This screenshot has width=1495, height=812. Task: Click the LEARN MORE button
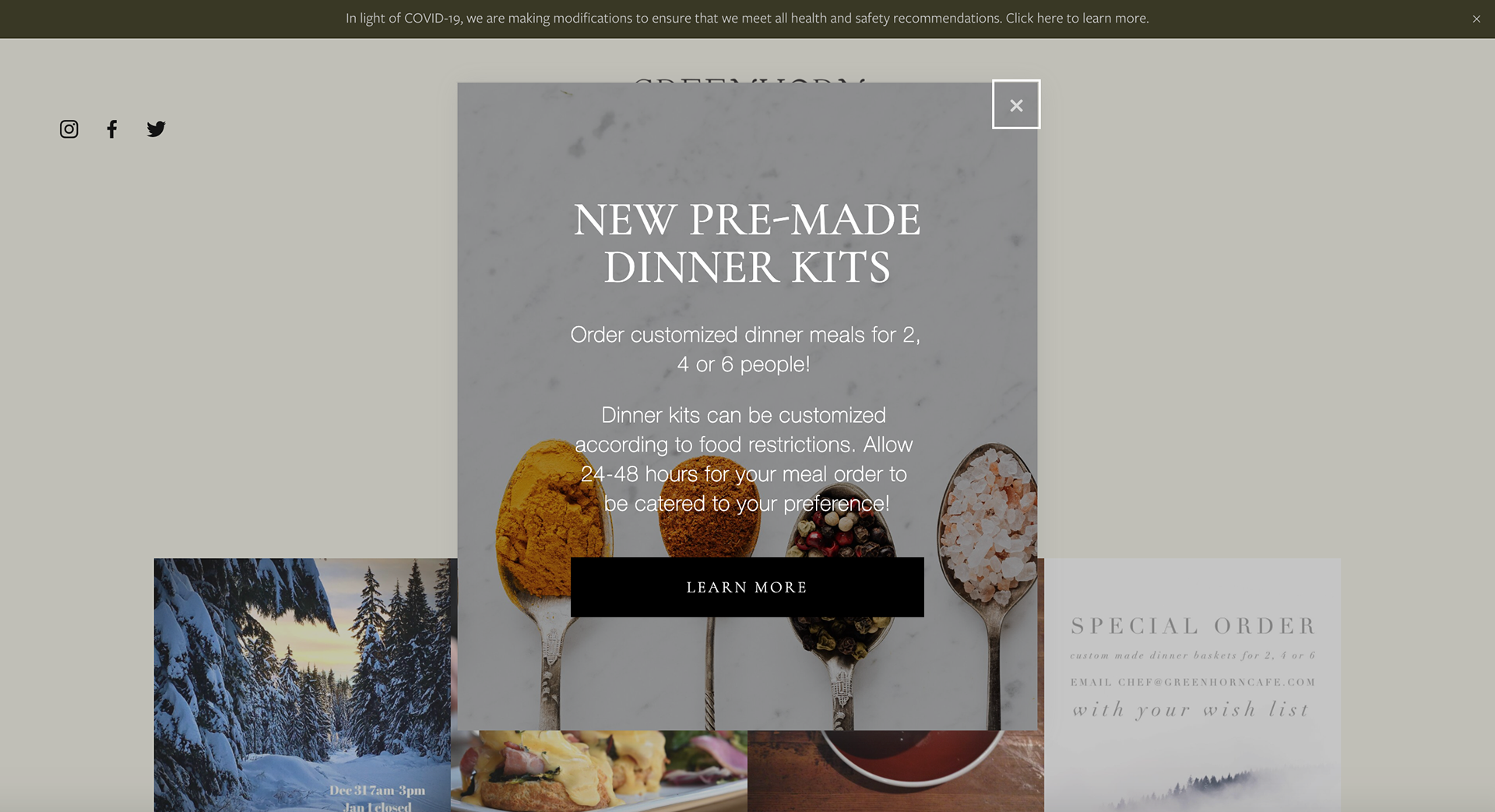pyautogui.click(x=747, y=587)
